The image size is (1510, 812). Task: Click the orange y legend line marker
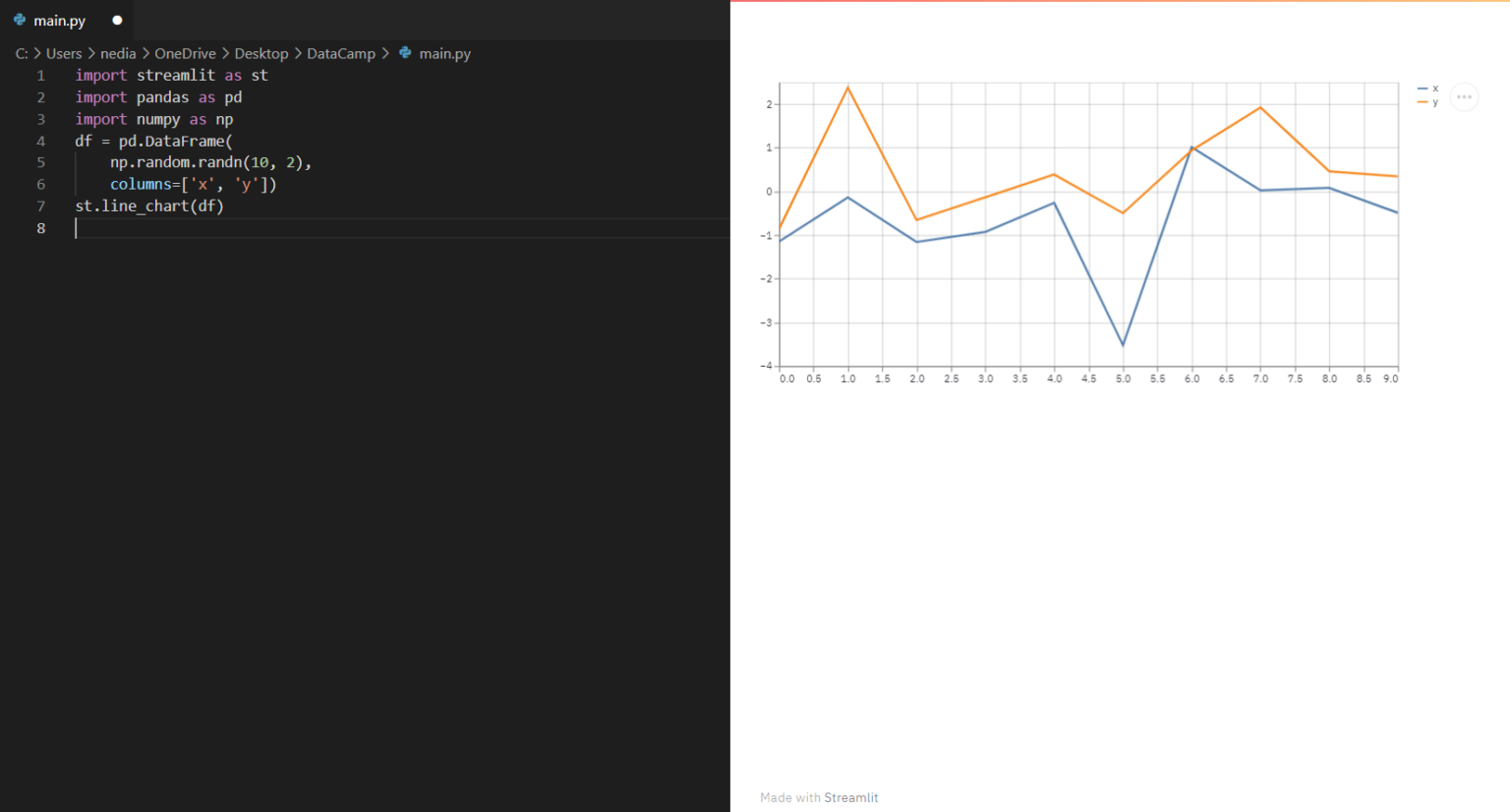point(1422,102)
